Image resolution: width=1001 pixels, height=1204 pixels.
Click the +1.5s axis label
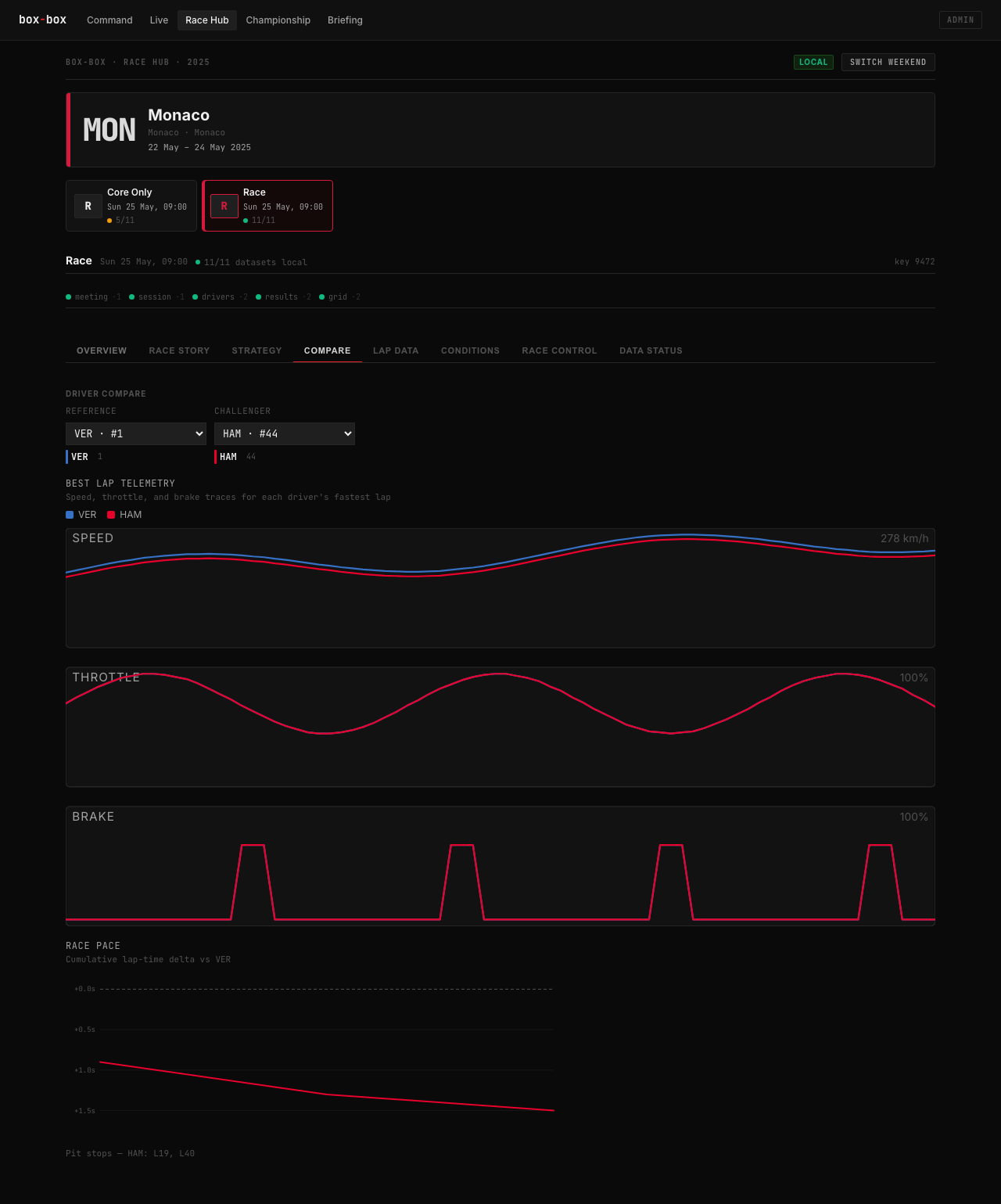84,1111
